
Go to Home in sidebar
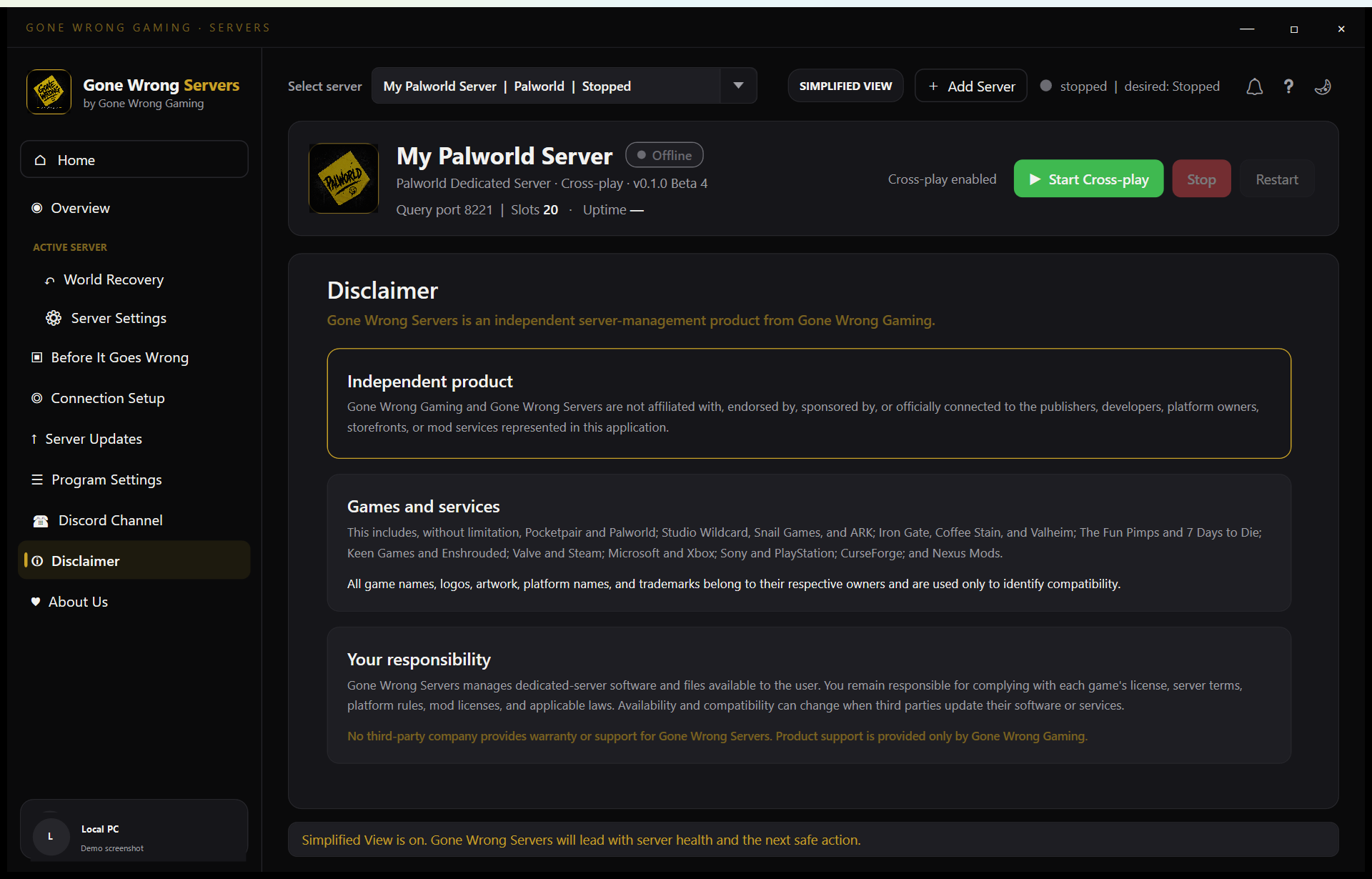point(134,159)
